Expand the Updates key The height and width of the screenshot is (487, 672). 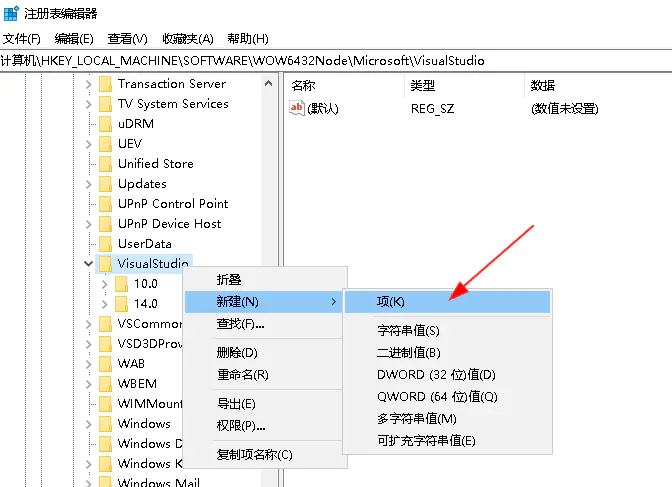(x=89, y=184)
